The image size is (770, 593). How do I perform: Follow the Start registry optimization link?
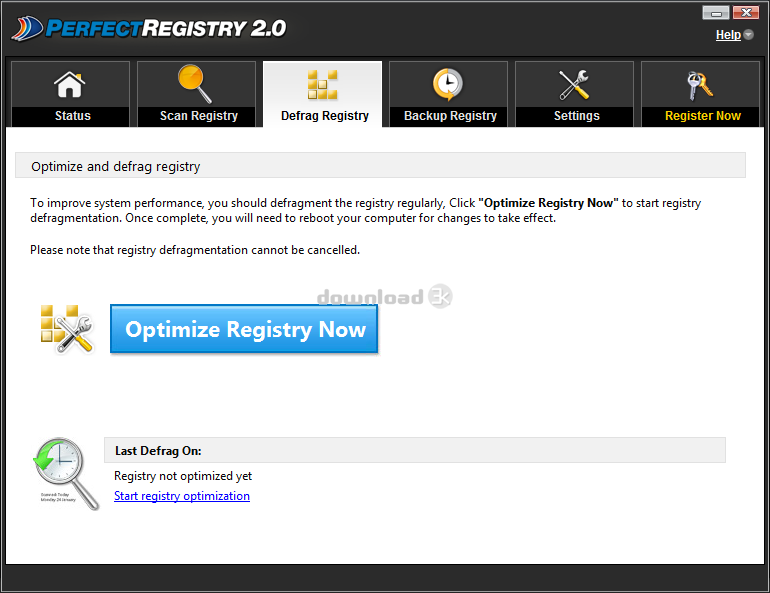click(x=182, y=496)
